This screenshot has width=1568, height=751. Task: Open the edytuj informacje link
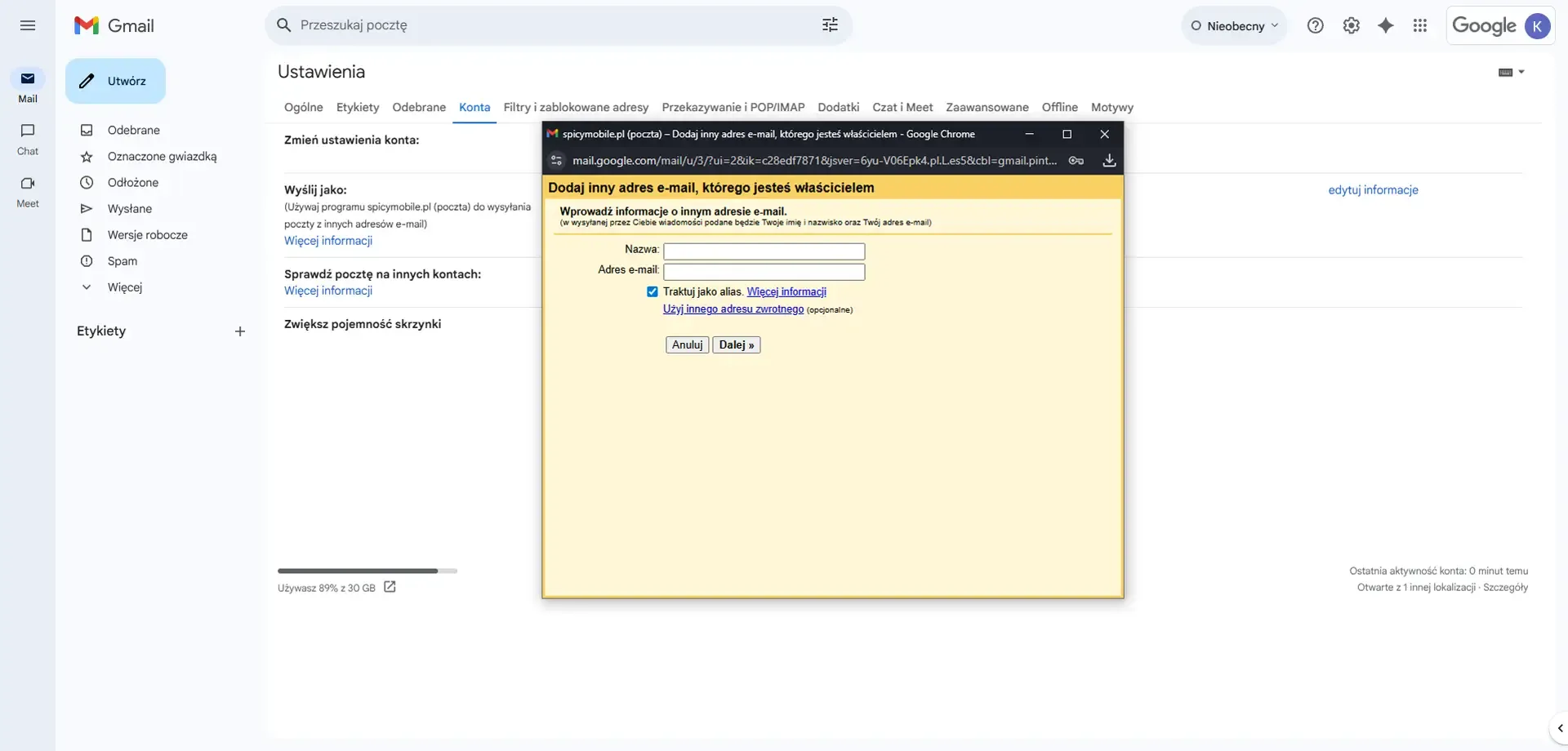pos(1373,189)
